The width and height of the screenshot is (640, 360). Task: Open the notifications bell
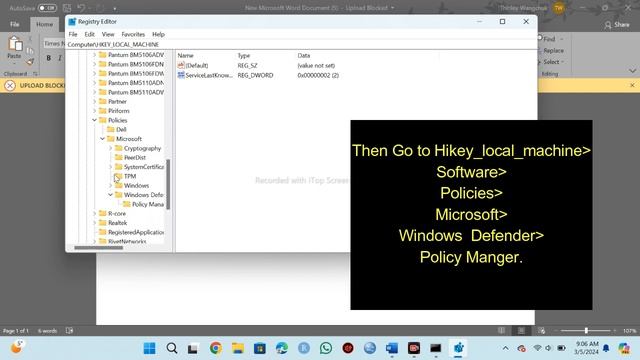pyautogui.click(x=606, y=348)
